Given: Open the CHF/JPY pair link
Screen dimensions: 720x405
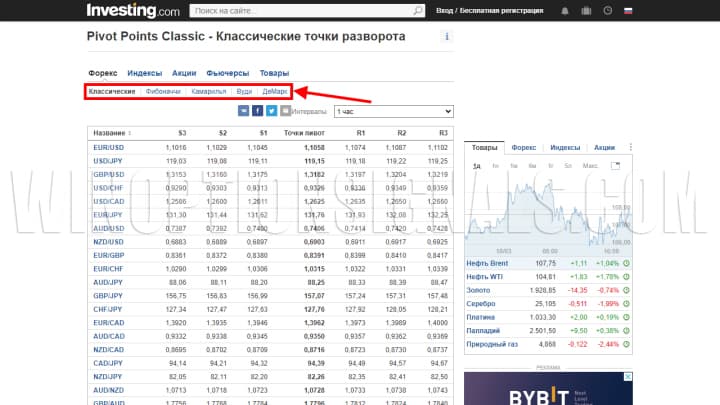Looking at the screenshot, I should (x=108, y=309).
